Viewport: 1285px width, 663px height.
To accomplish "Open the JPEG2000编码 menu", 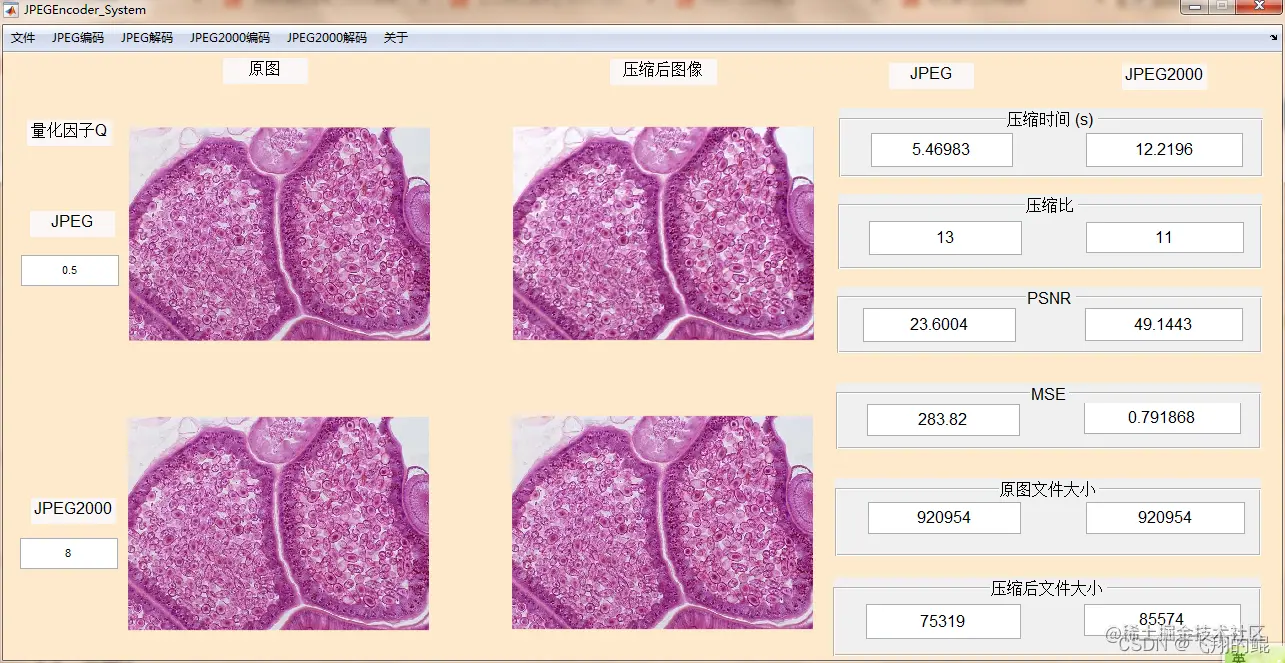I will point(230,38).
